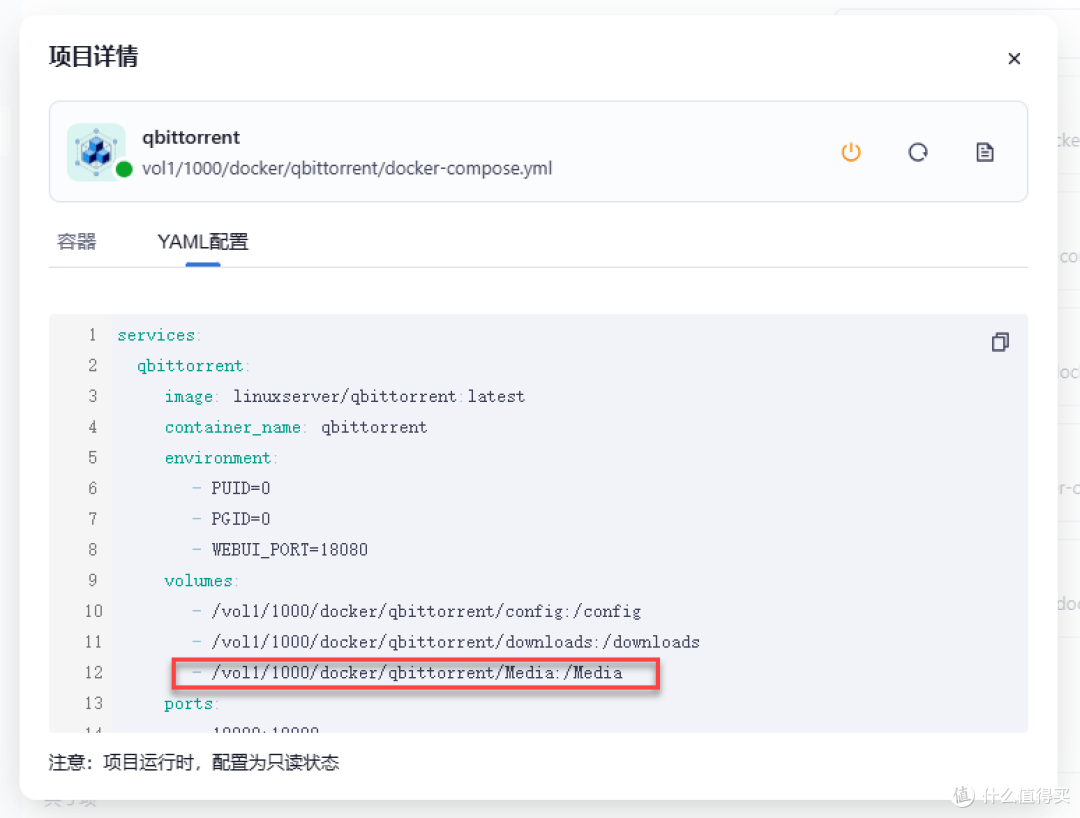Click the PUID=0 environment entry
Viewport: 1080px width, 818px height.
point(240,488)
